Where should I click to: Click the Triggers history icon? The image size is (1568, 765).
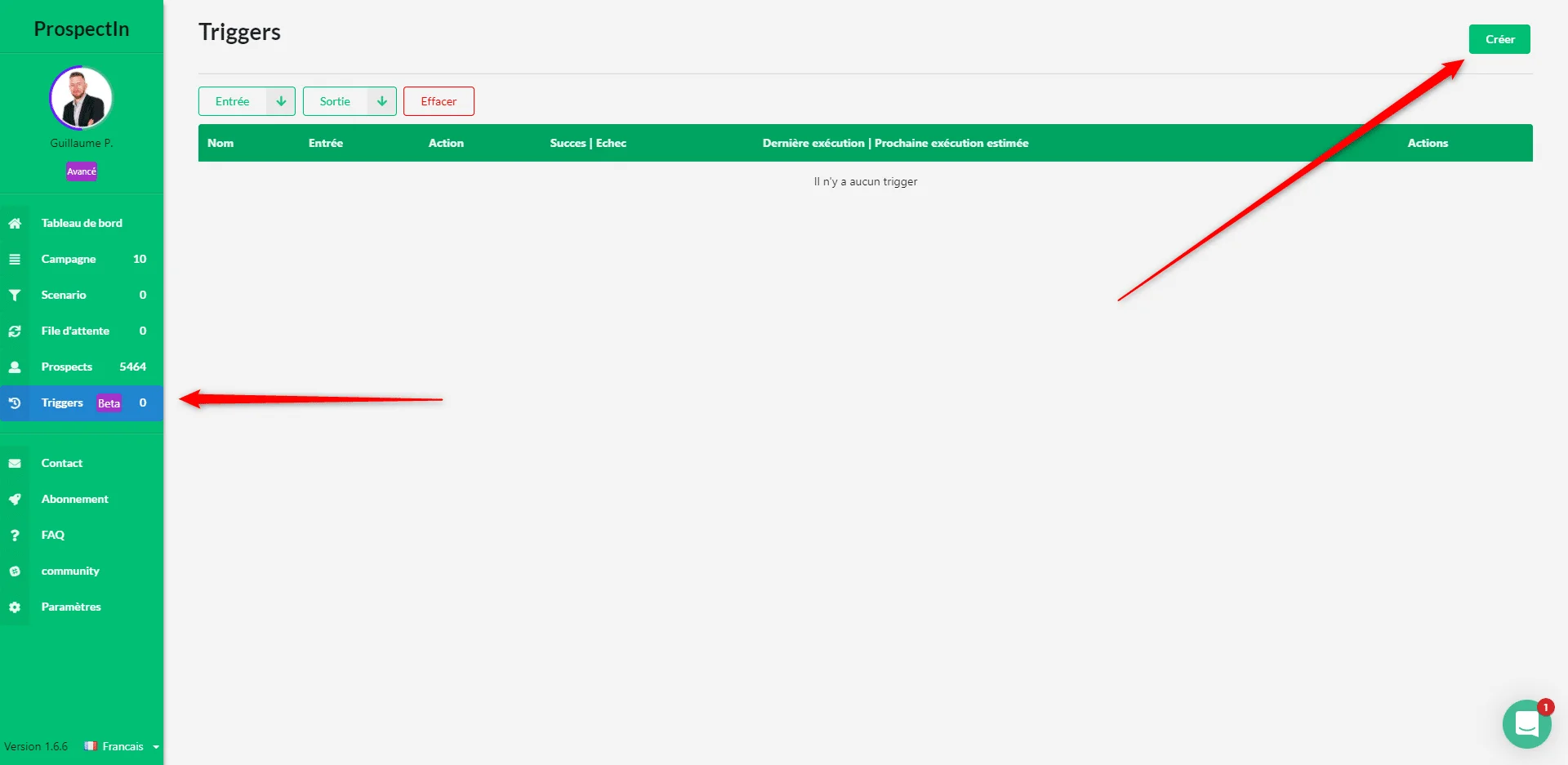click(x=15, y=403)
